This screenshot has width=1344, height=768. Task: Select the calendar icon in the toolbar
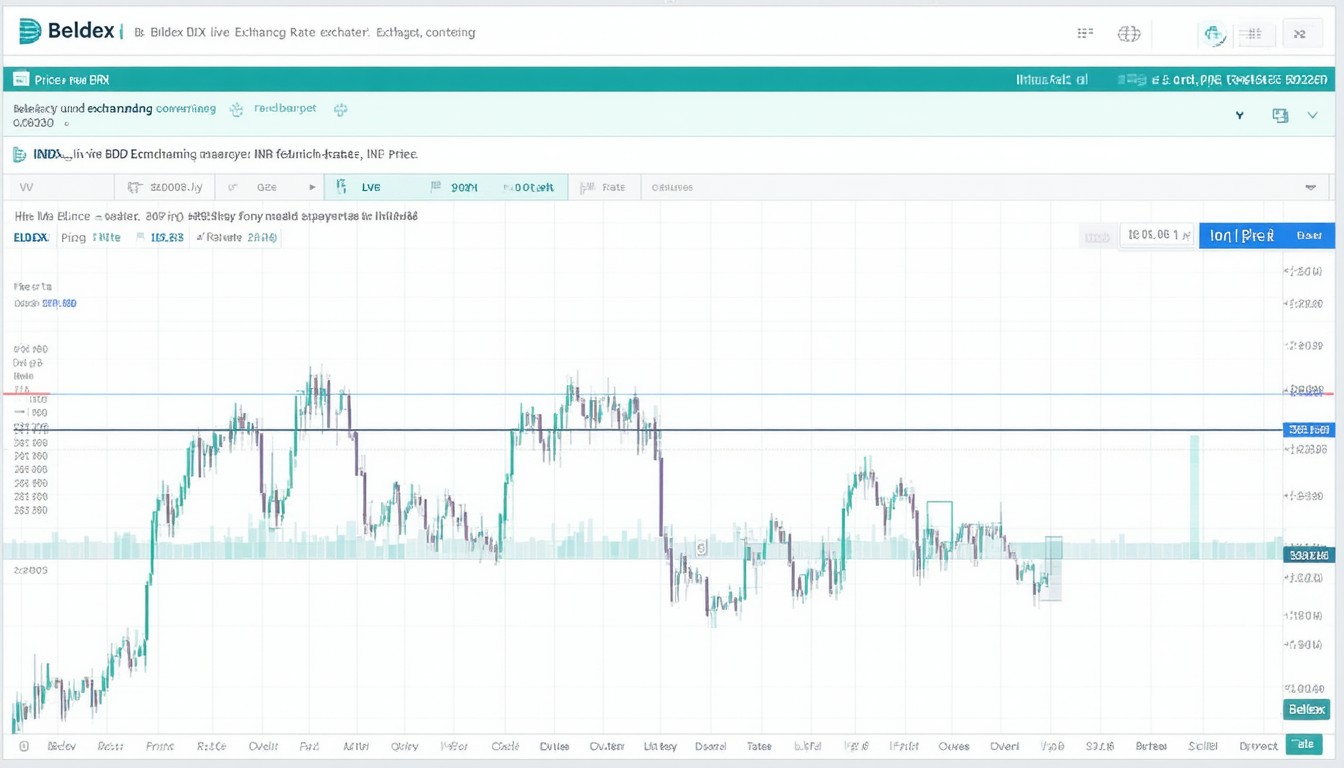click(x=134, y=186)
